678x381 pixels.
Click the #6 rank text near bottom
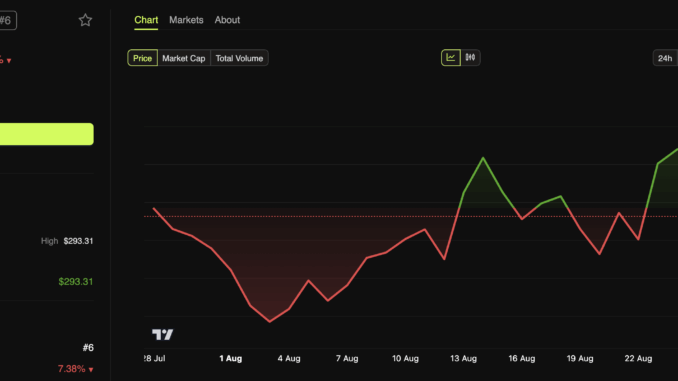(88, 348)
